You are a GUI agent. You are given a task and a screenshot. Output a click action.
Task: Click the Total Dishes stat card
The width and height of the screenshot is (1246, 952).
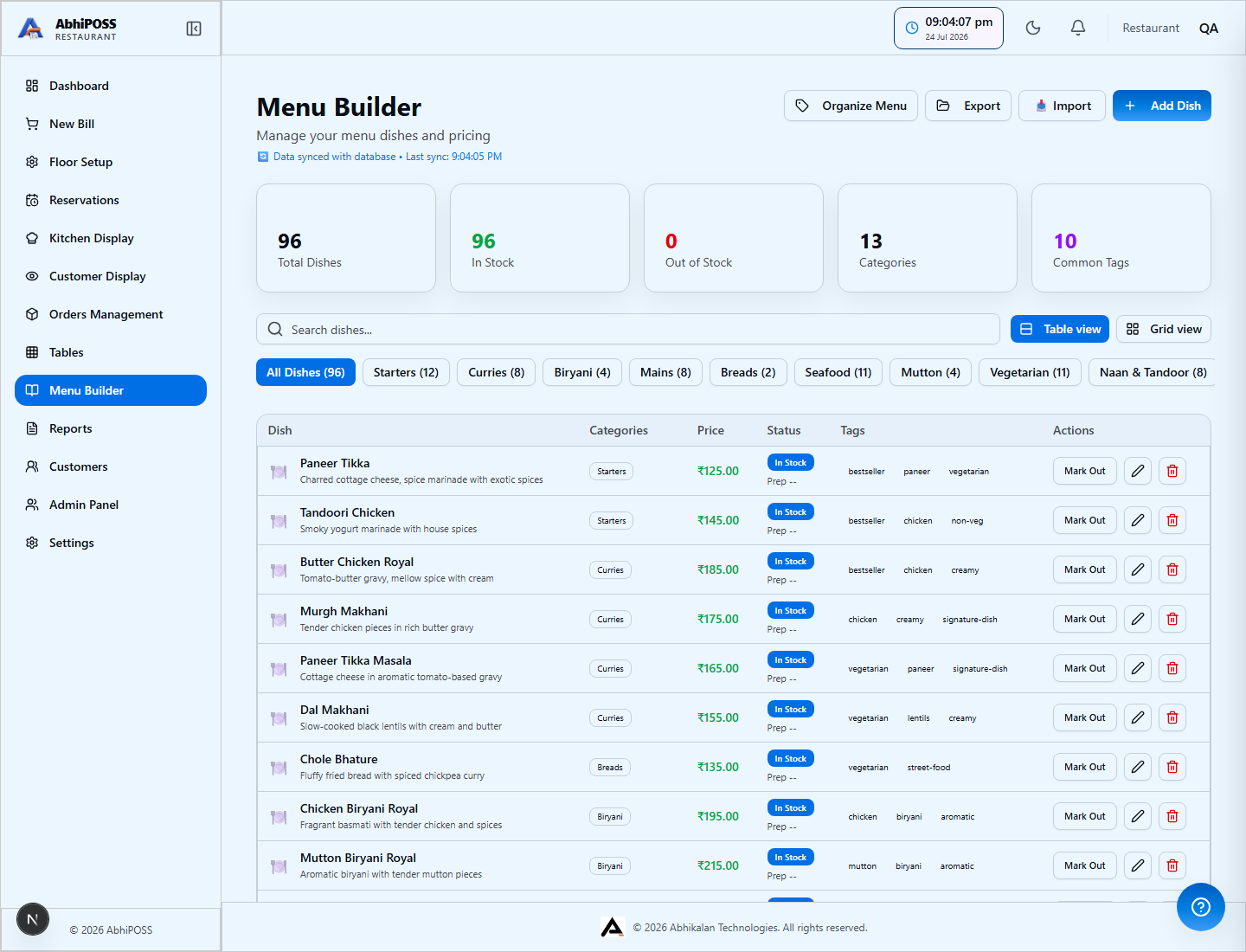pos(346,238)
